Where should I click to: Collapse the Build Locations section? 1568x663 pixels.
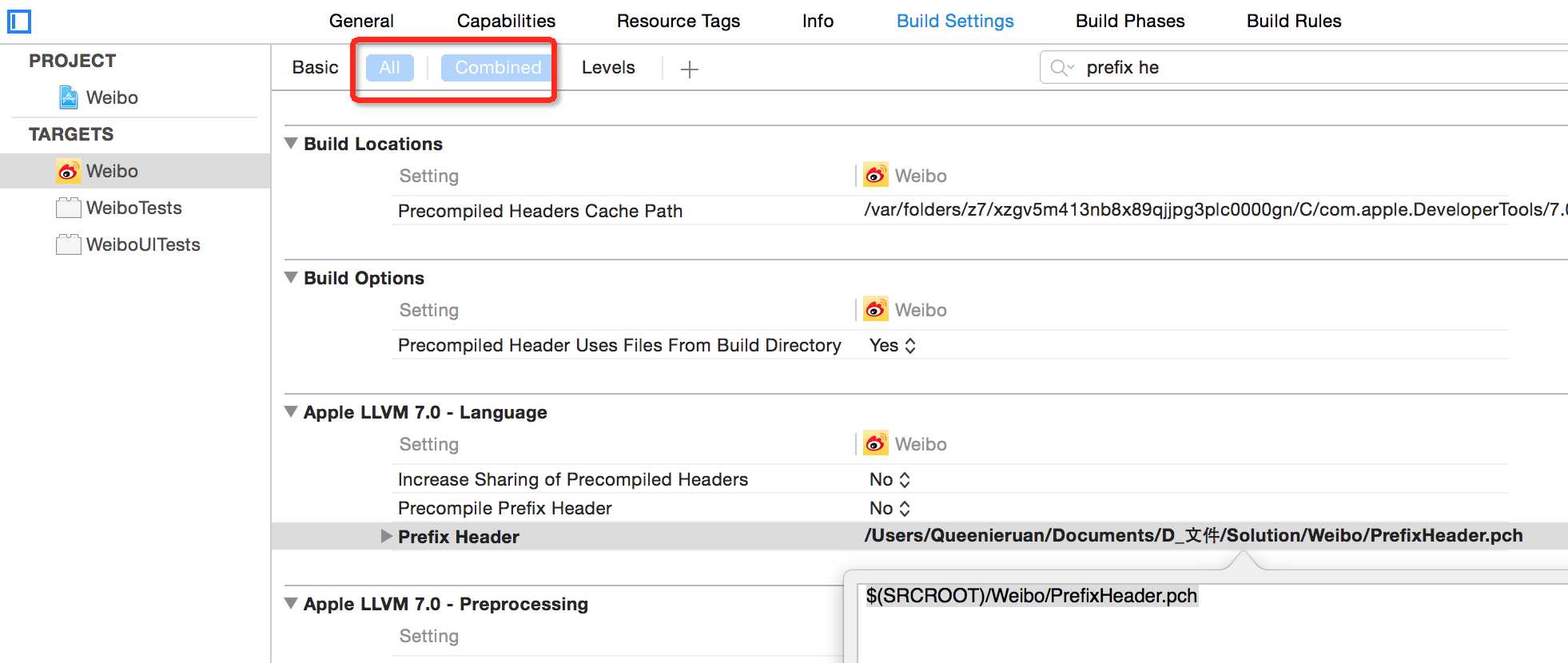click(291, 143)
